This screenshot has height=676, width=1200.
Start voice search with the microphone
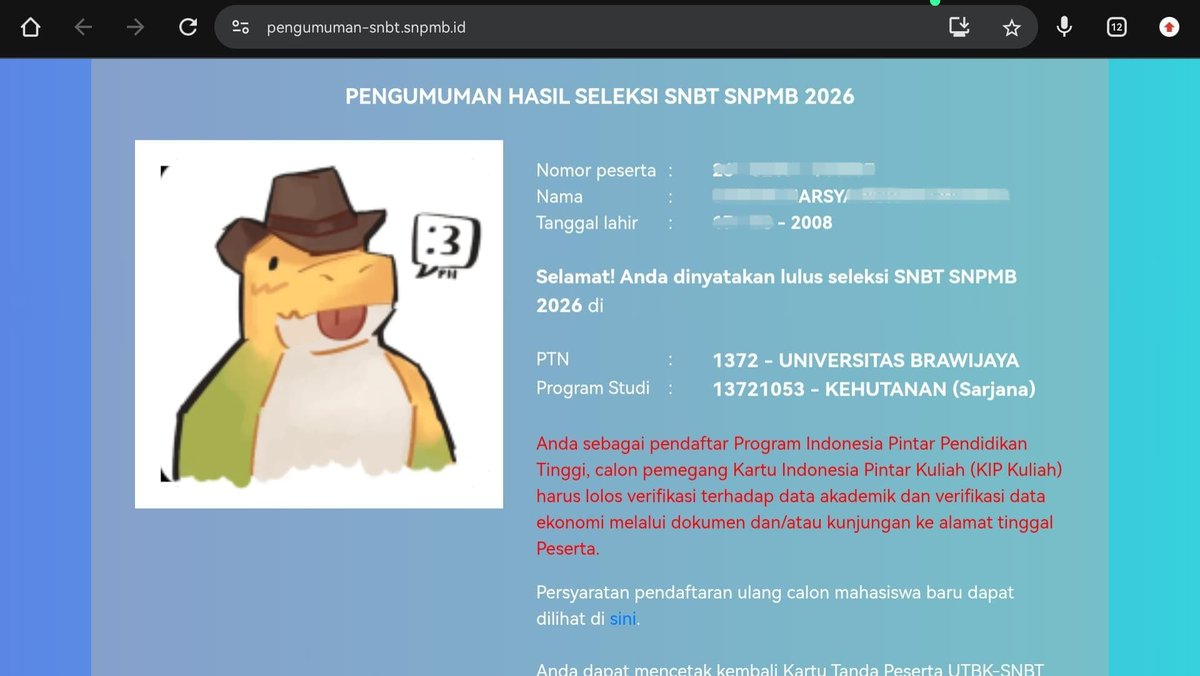click(x=1064, y=28)
